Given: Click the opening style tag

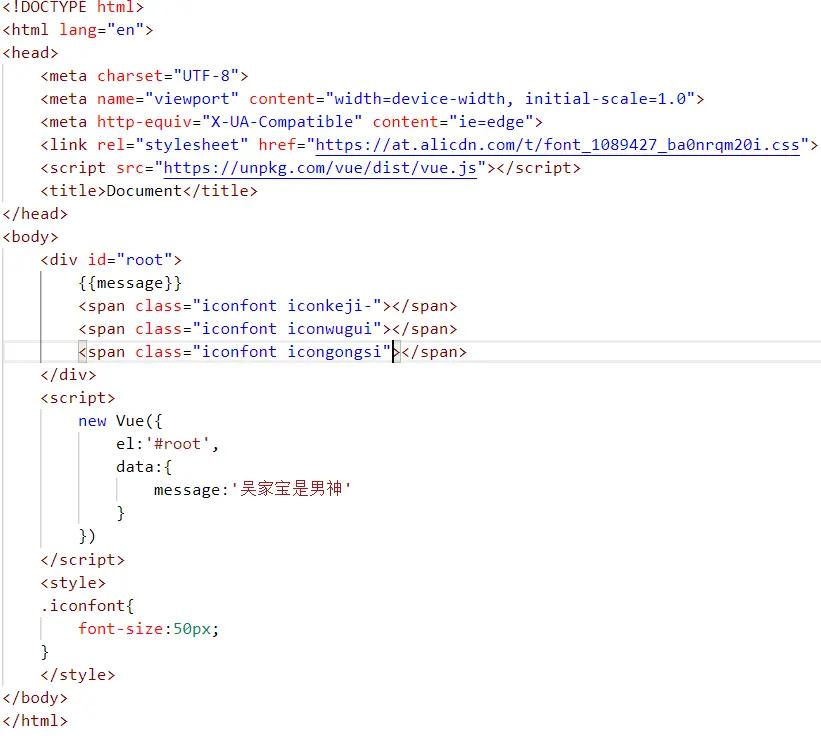Looking at the screenshot, I should [x=73, y=583].
